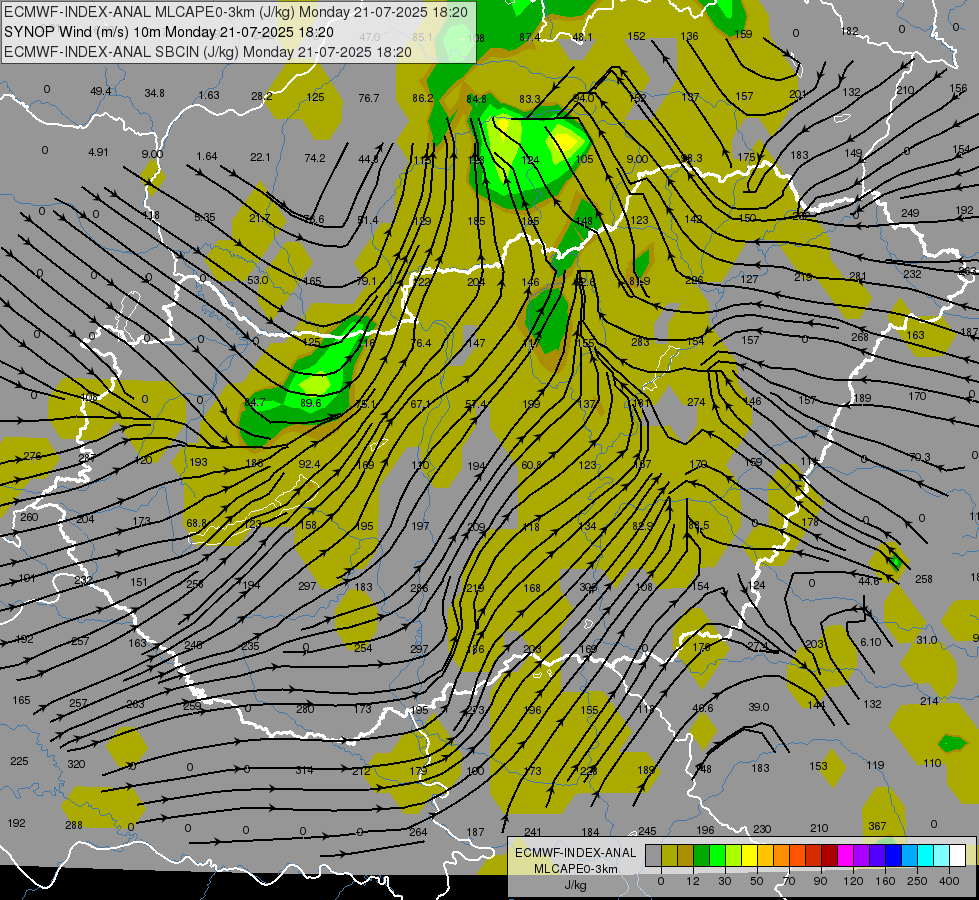This screenshot has width=979, height=900.
Task: Click the map value '408'
Action: (89, 397)
